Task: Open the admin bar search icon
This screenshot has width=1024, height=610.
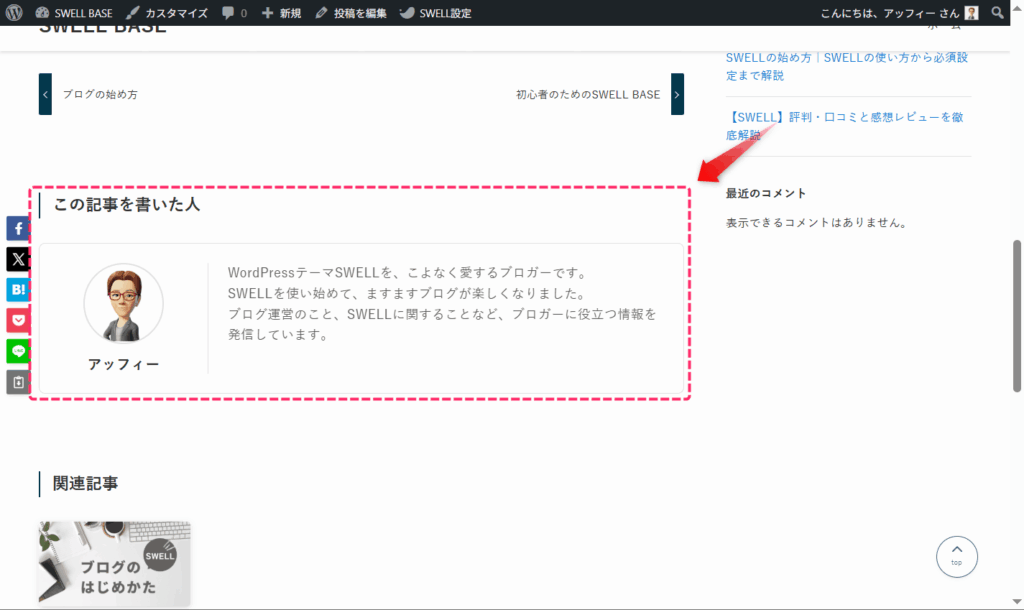Action: click(997, 12)
